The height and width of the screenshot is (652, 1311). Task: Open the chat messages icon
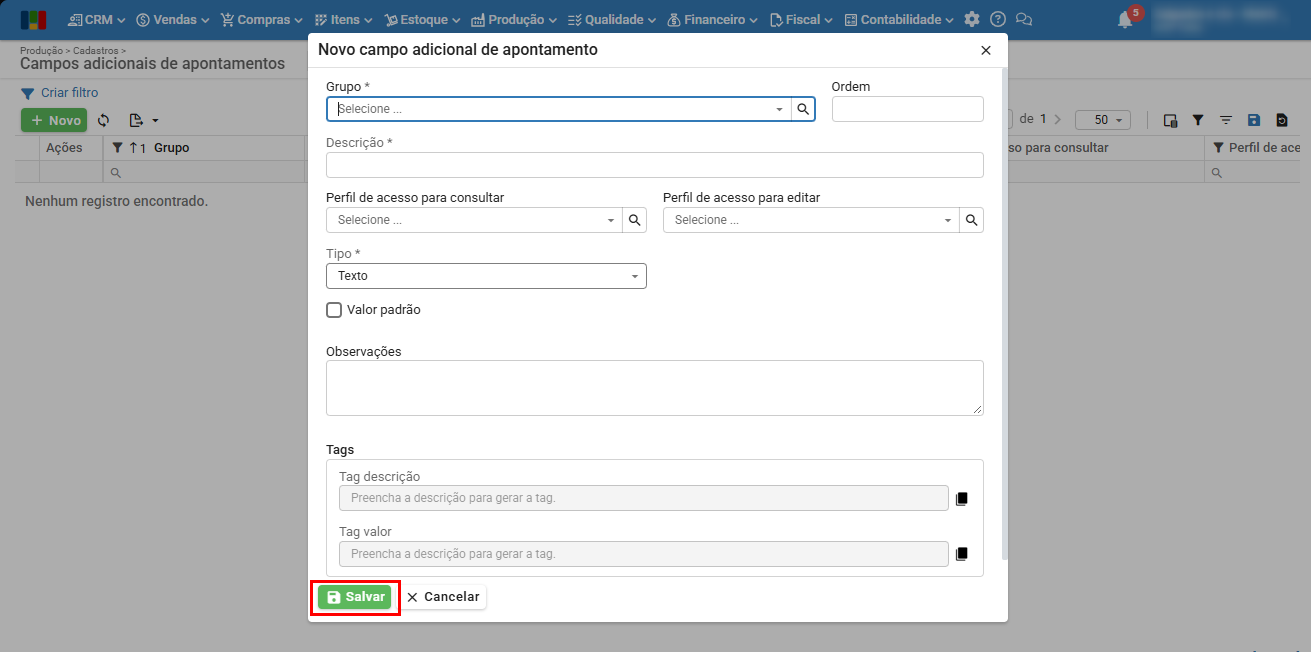tap(1023, 20)
